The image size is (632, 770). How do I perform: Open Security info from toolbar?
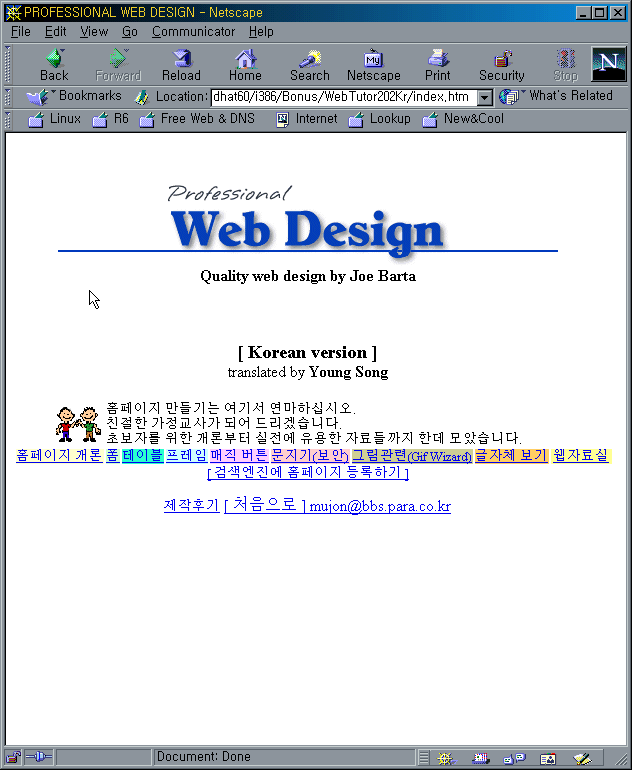click(501, 65)
